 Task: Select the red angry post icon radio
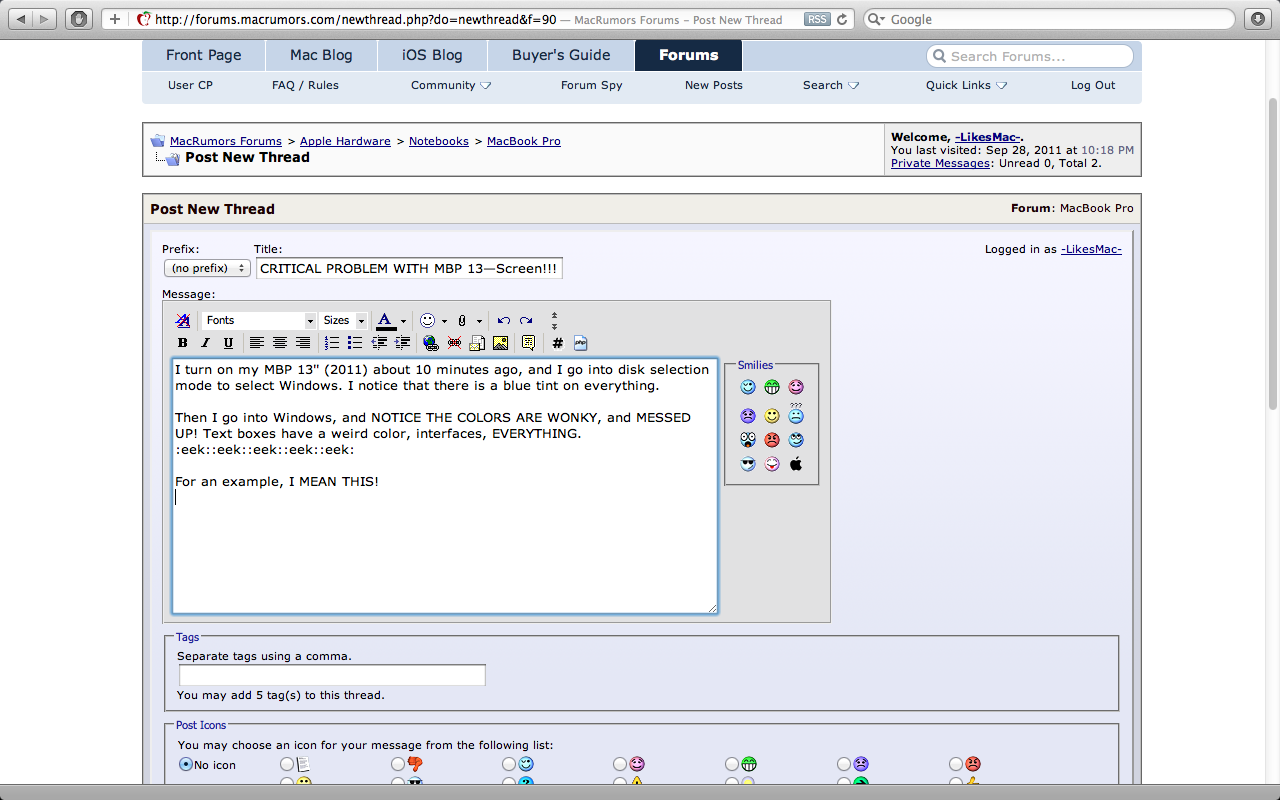tap(956, 764)
